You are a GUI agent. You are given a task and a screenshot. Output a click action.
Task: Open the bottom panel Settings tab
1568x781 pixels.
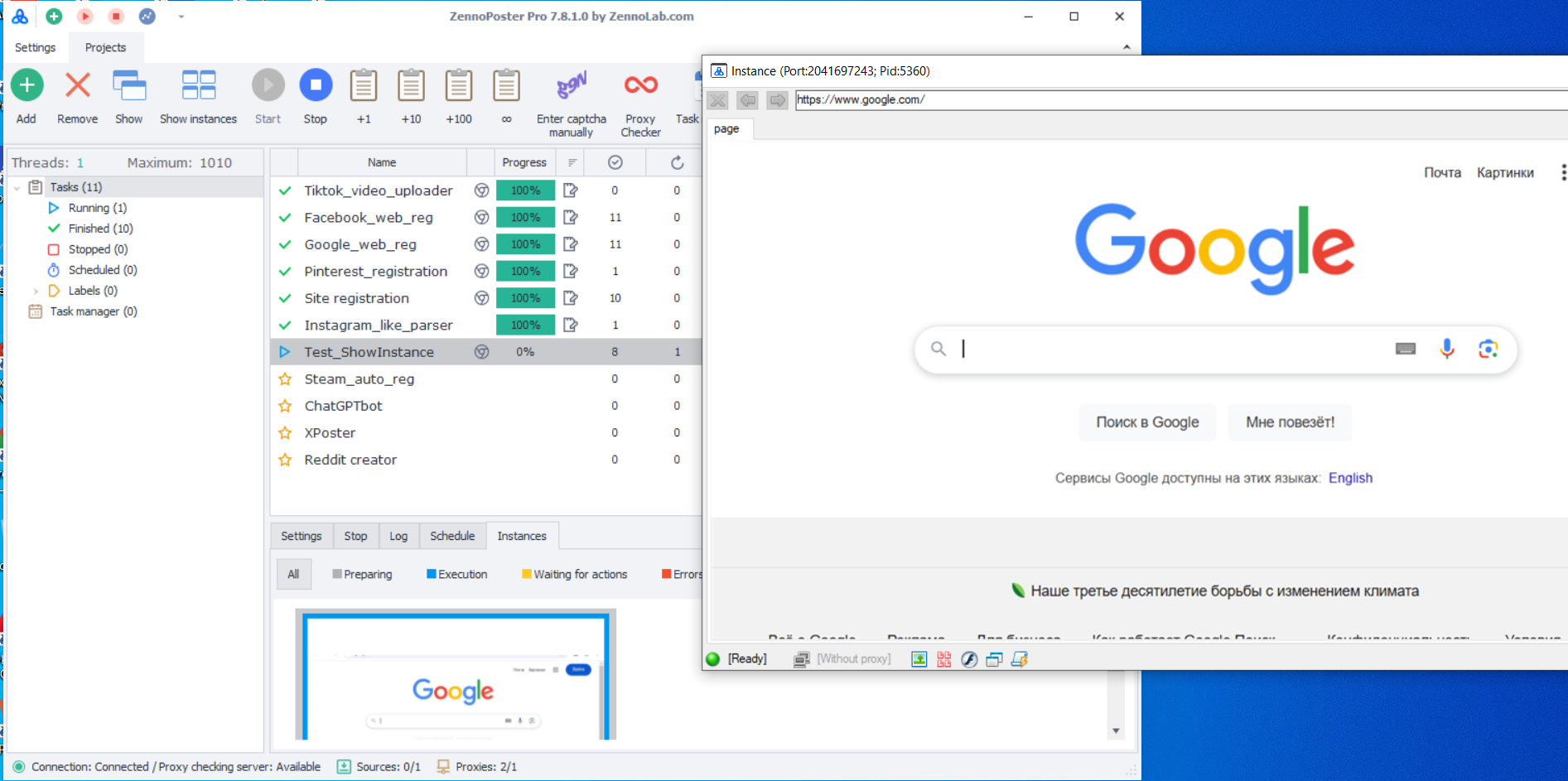tap(302, 536)
